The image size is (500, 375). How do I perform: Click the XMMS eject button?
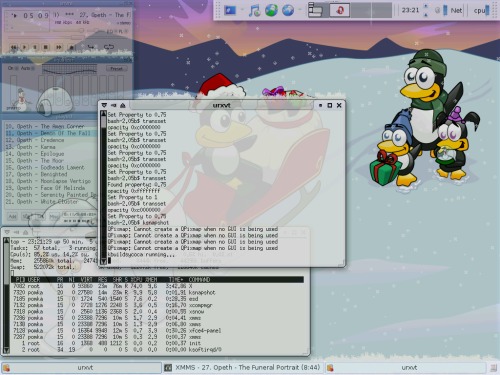pyautogui.click(x=71, y=47)
